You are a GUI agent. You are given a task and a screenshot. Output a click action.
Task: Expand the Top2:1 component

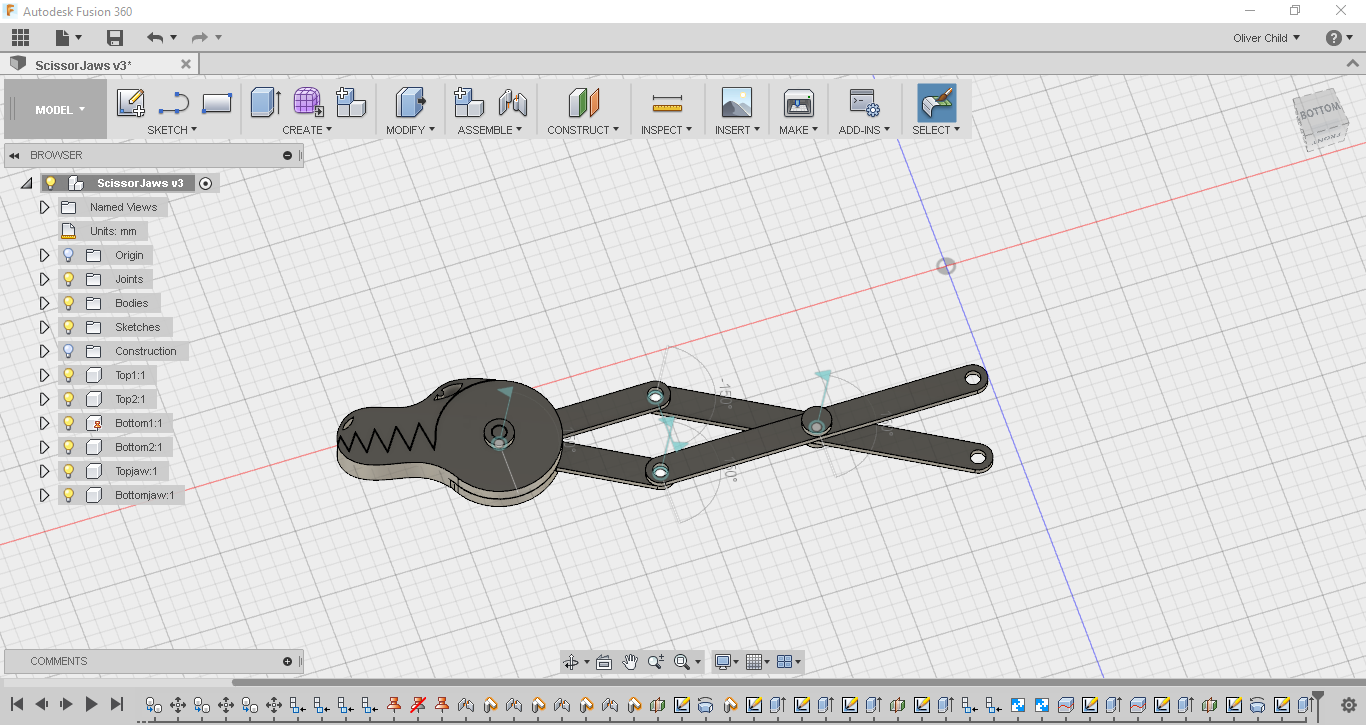44,399
